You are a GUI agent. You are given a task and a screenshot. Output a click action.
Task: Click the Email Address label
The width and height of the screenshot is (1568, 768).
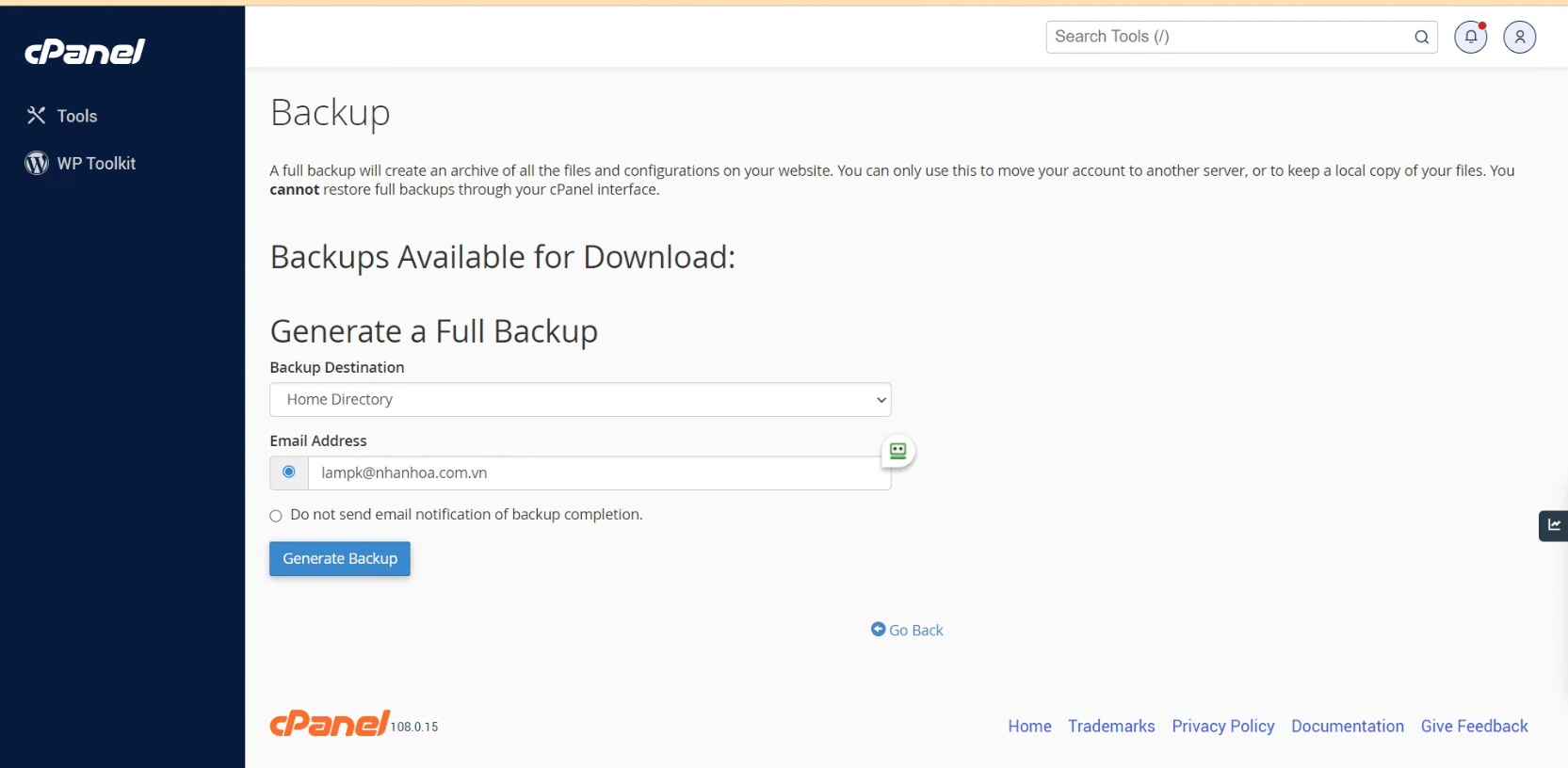point(318,440)
